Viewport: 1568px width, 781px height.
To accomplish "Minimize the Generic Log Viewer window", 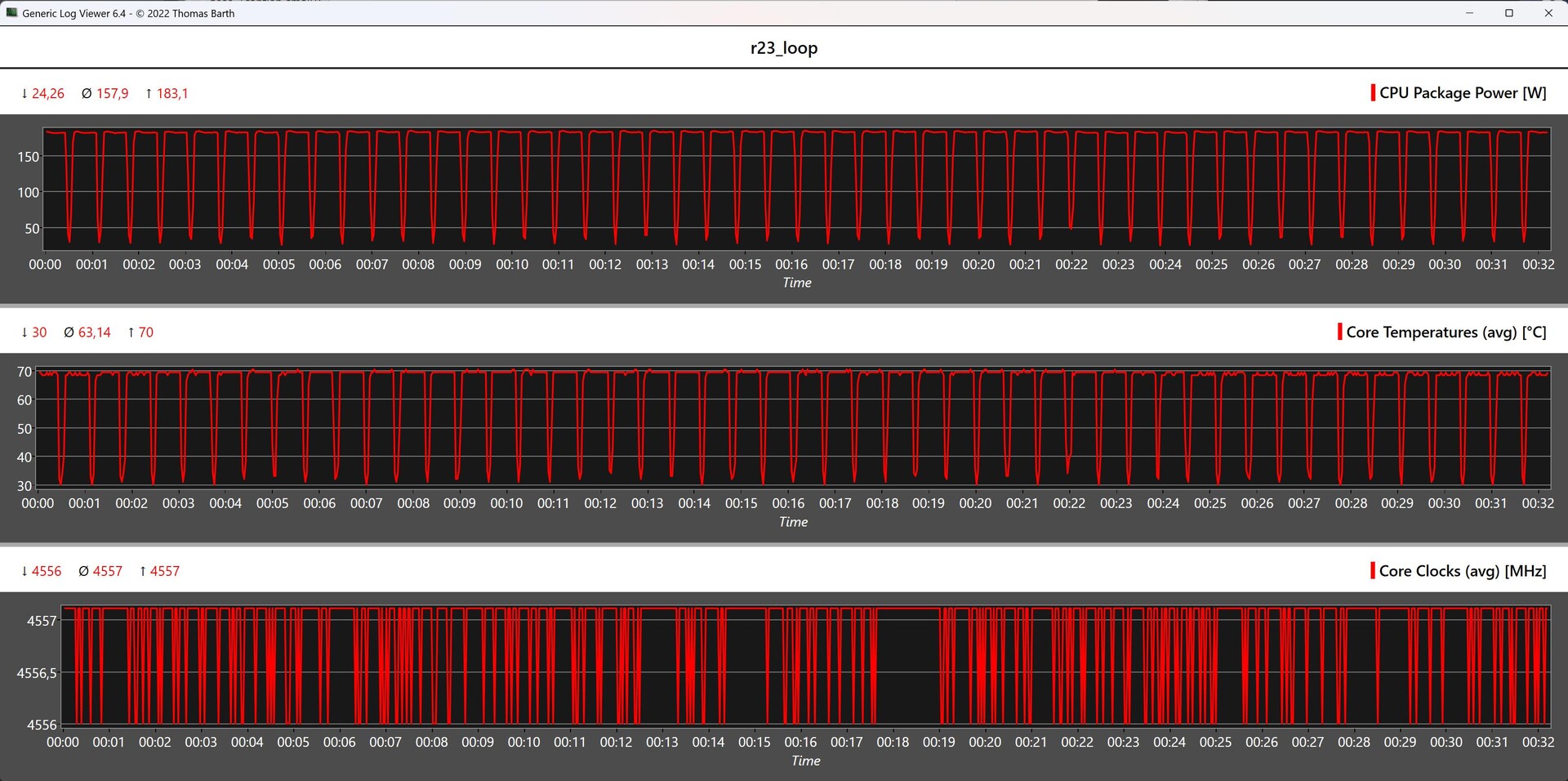I will tap(1470, 13).
